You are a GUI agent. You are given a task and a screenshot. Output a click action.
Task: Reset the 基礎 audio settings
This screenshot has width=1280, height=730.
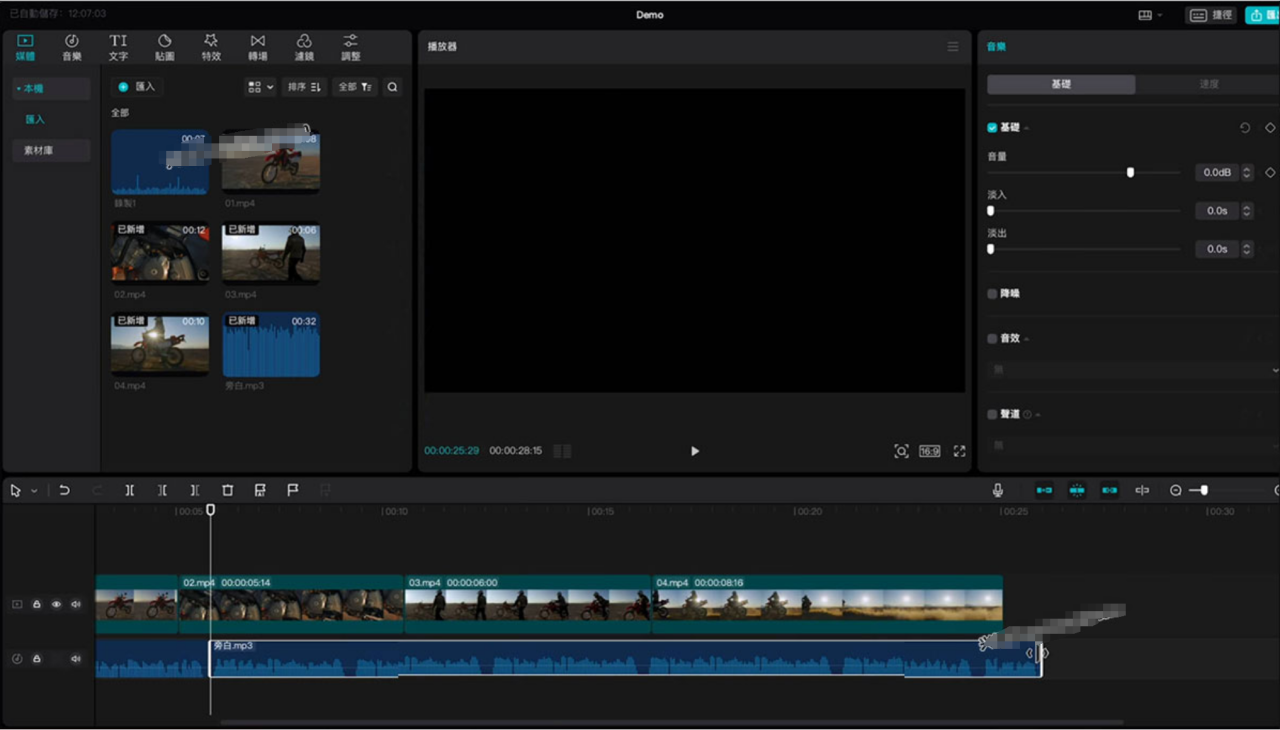click(1245, 128)
